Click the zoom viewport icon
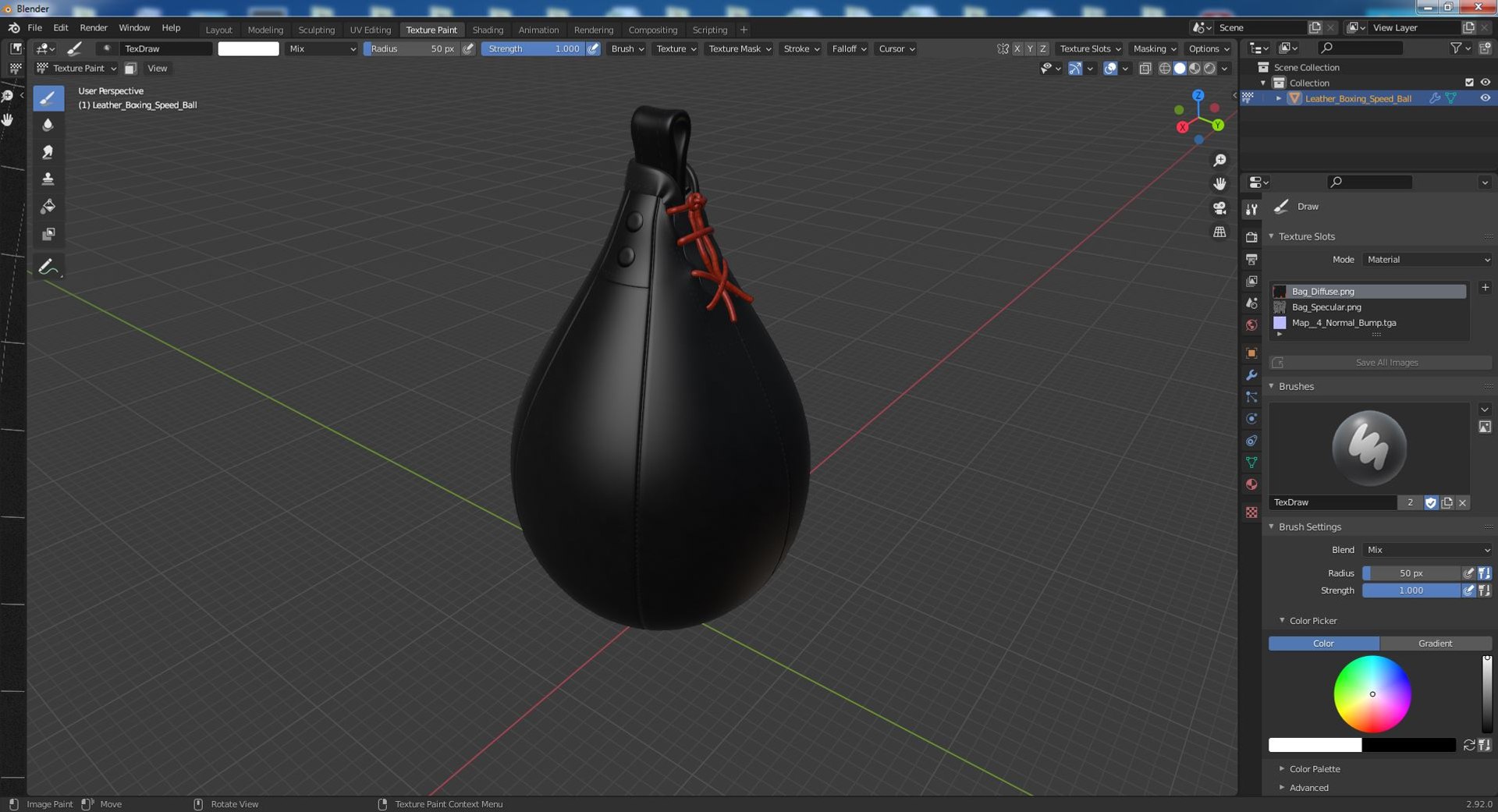This screenshot has width=1498, height=812. point(1219,161)
